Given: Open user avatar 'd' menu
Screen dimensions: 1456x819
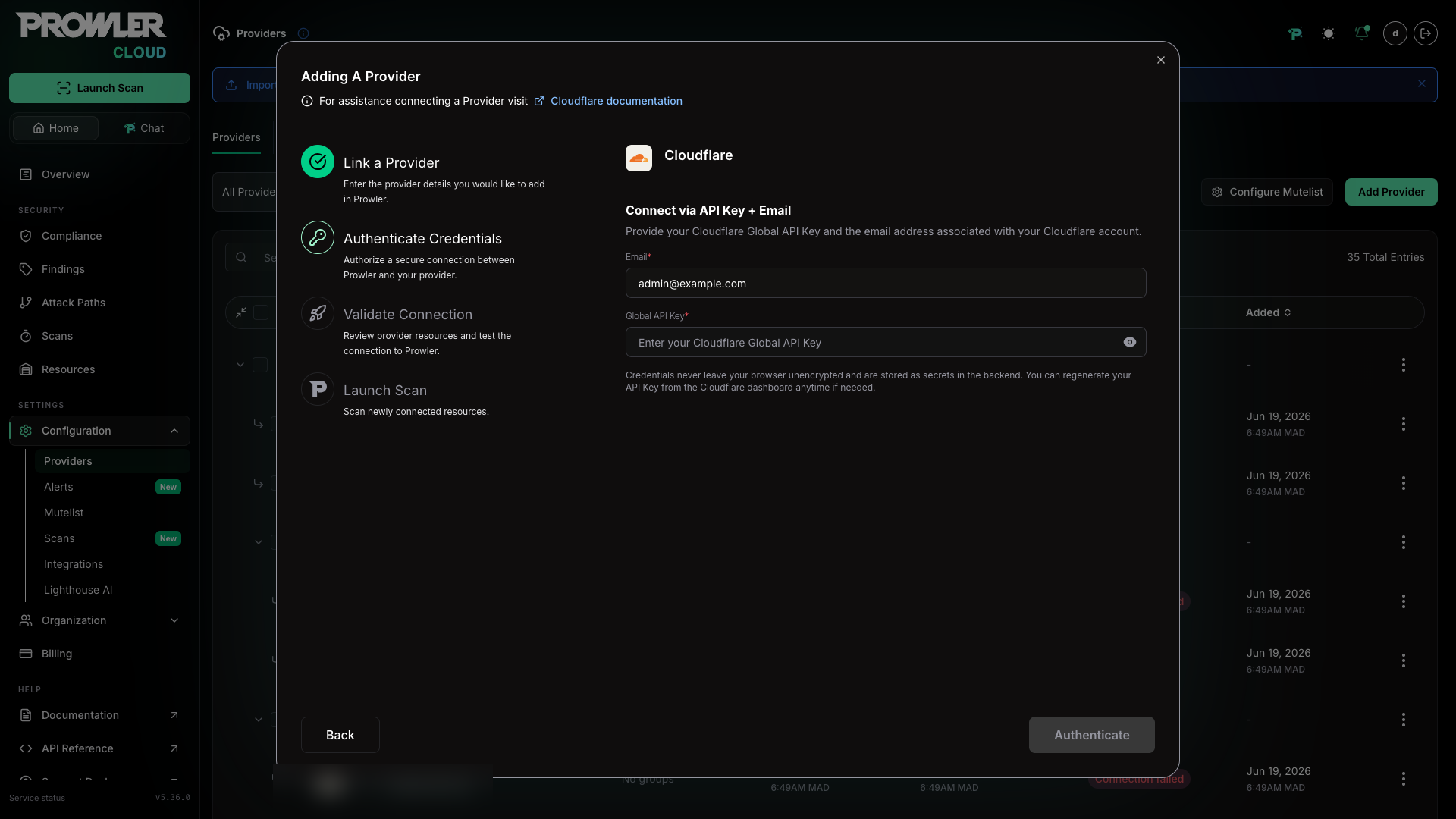Looking at the screenshot, I should pyautogui.click(x=1395, y=33).
